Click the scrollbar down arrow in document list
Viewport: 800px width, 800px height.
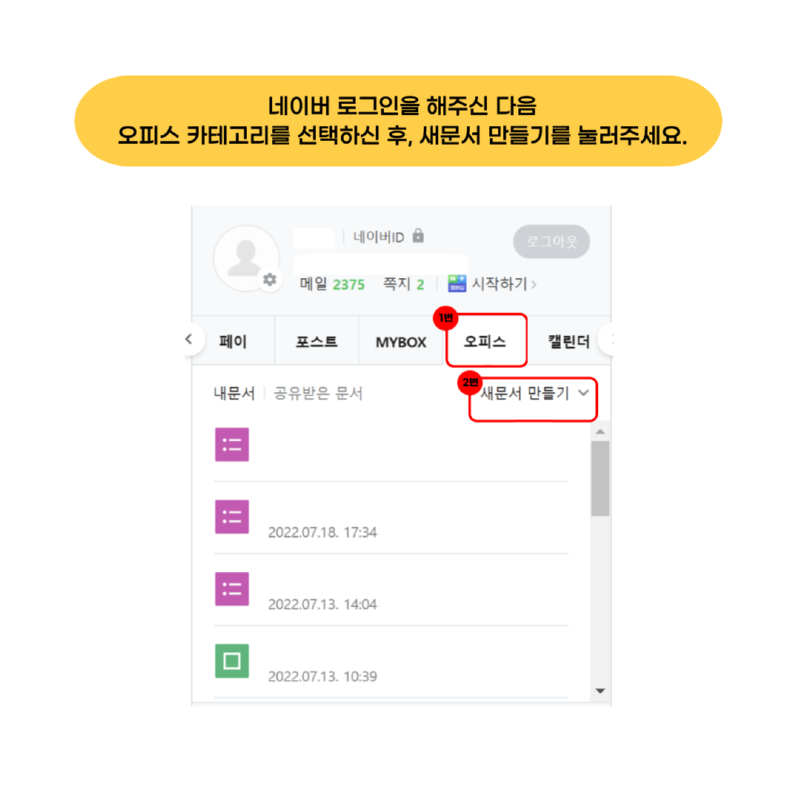point(600,691)
